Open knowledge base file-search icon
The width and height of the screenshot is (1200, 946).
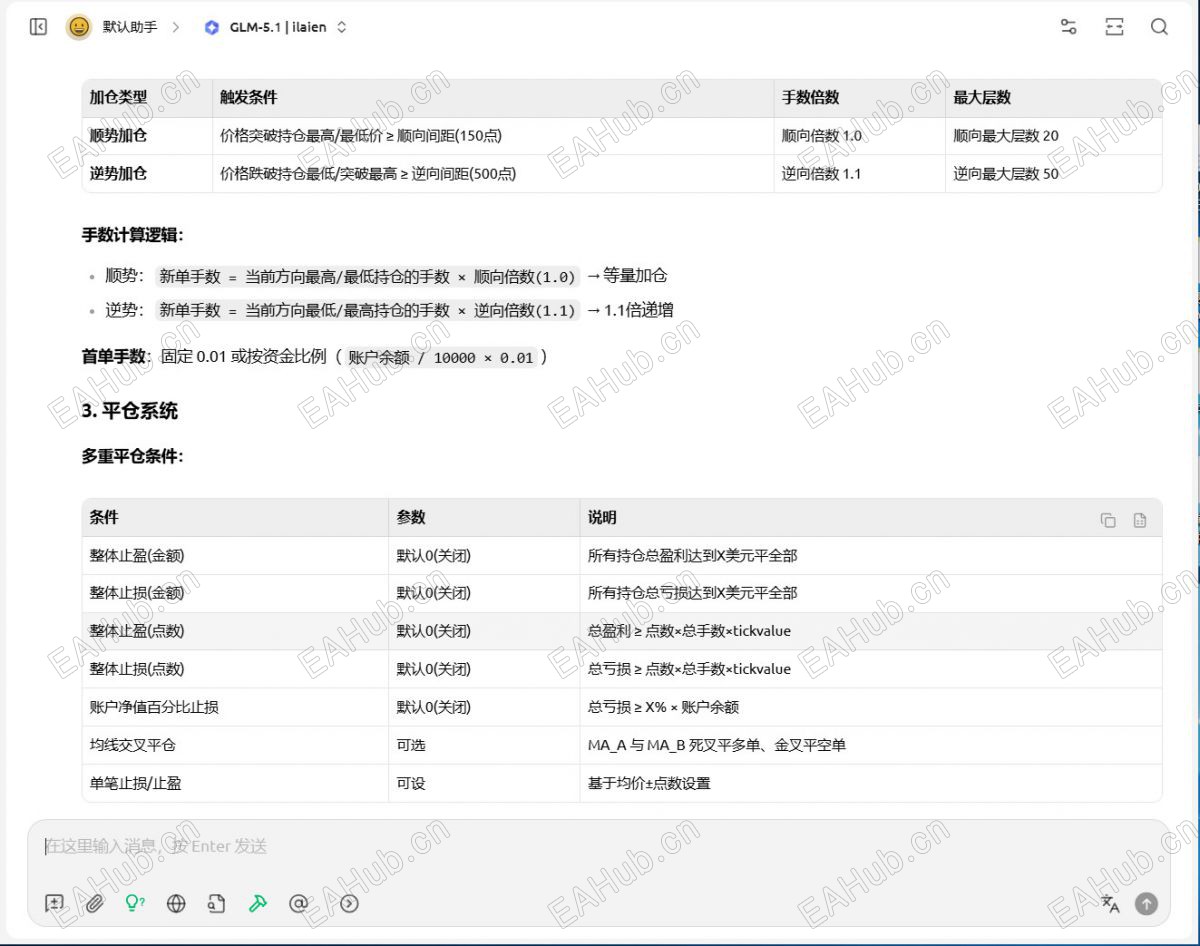(216, 903)
